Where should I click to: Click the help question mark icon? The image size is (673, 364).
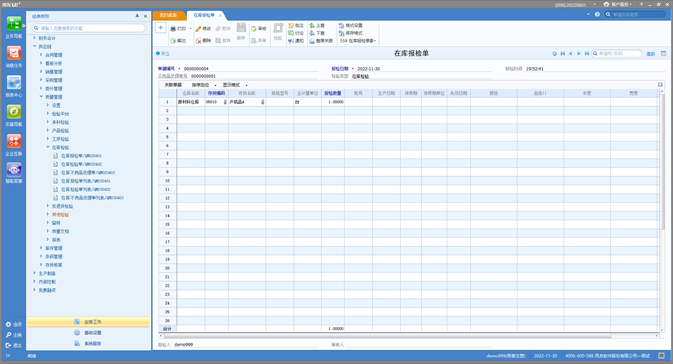[x=597, y=15]
